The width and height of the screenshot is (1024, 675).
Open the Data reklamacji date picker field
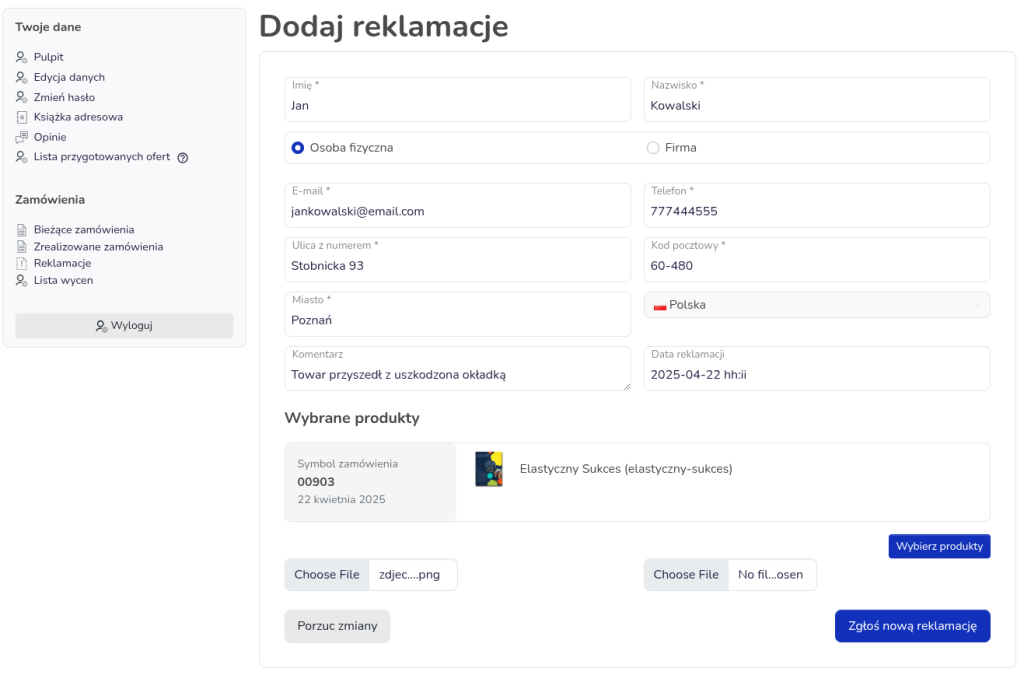click(816, 375)
